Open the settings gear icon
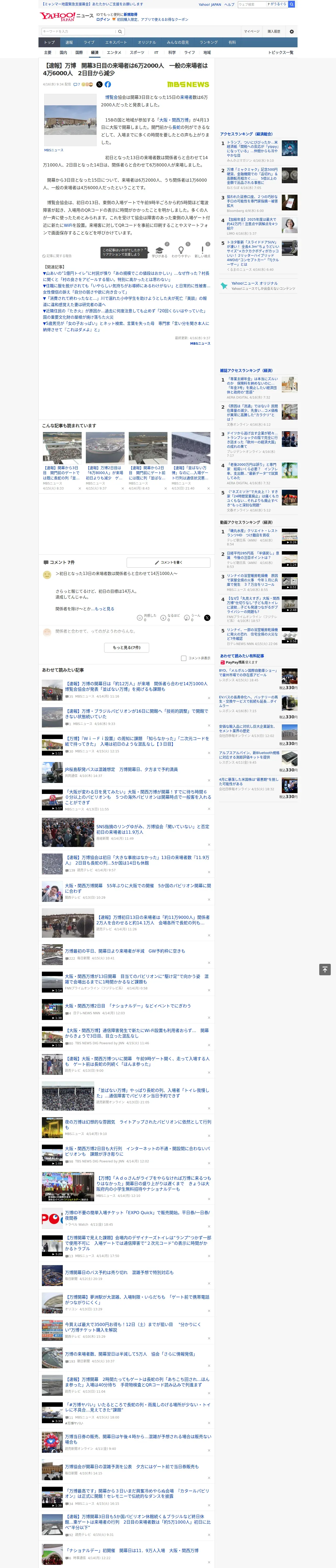The image size is (336, 1568). click(292, 32)
